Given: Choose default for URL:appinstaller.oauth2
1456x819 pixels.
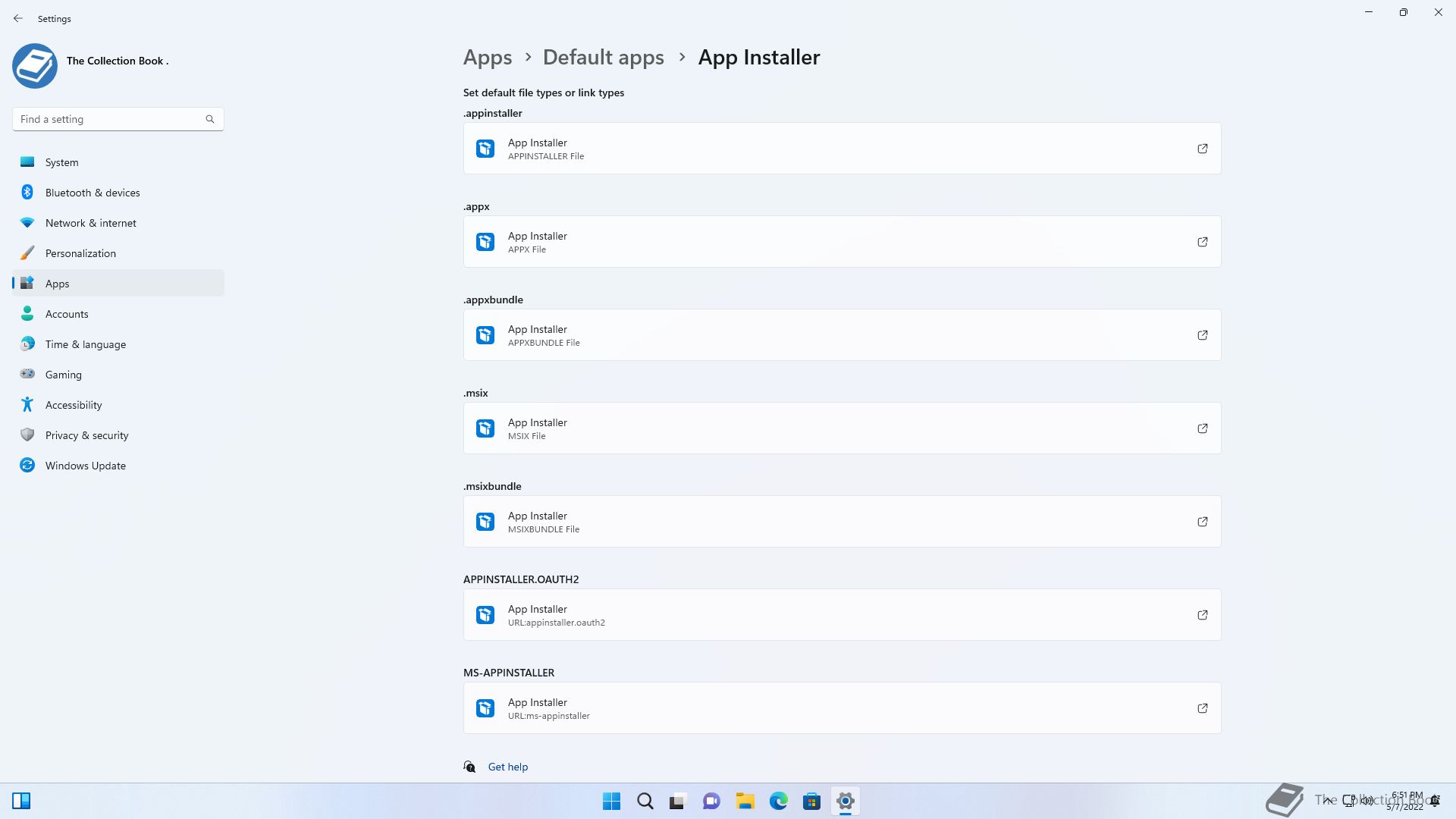Looking at the screenshot, I should click(x=842, y=615).
